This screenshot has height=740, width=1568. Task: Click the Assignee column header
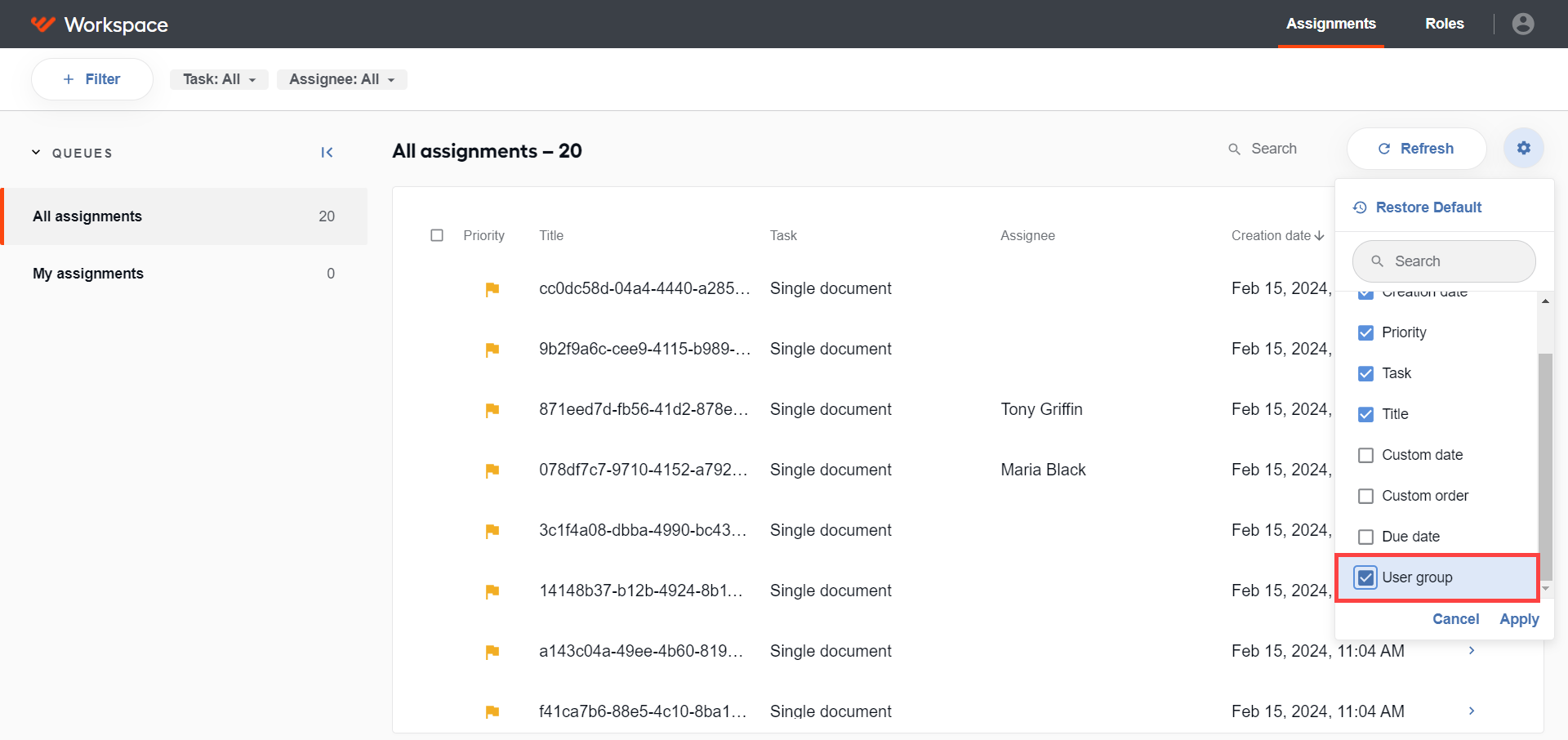[1027, 235]
